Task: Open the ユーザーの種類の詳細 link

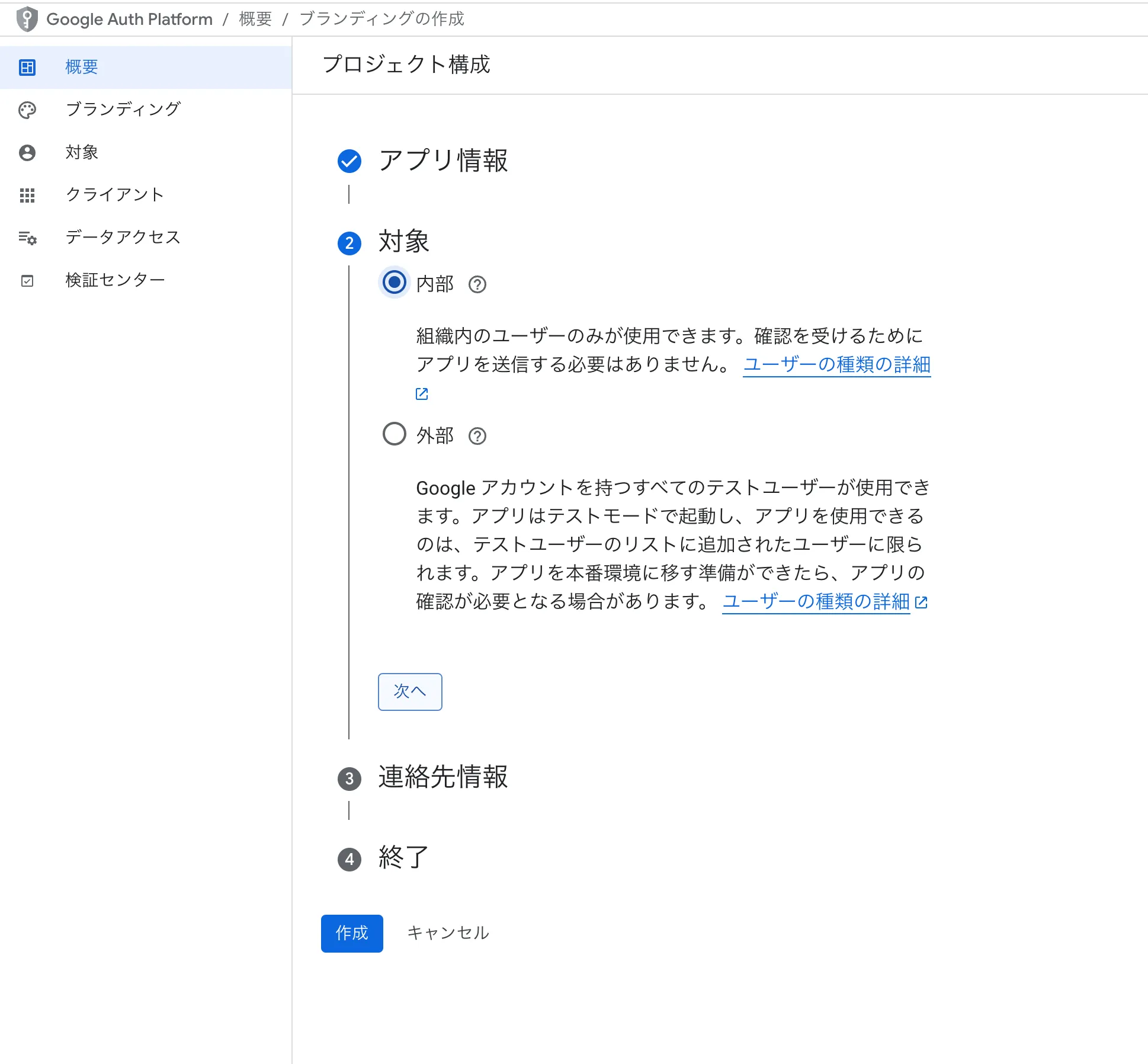Action: [836, 364]
